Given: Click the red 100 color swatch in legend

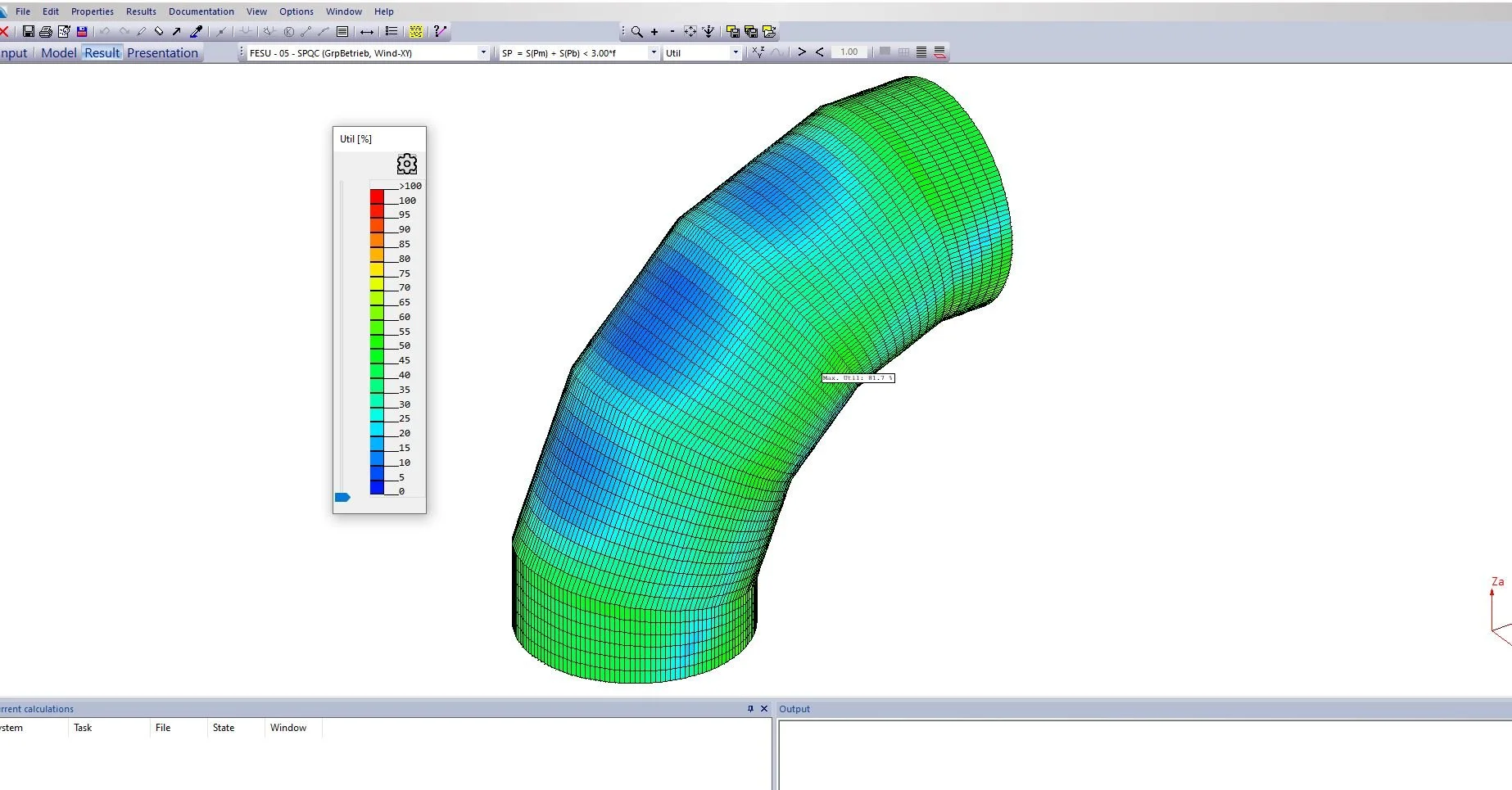Looking at the screenshot, I should [x=377, y=197].
